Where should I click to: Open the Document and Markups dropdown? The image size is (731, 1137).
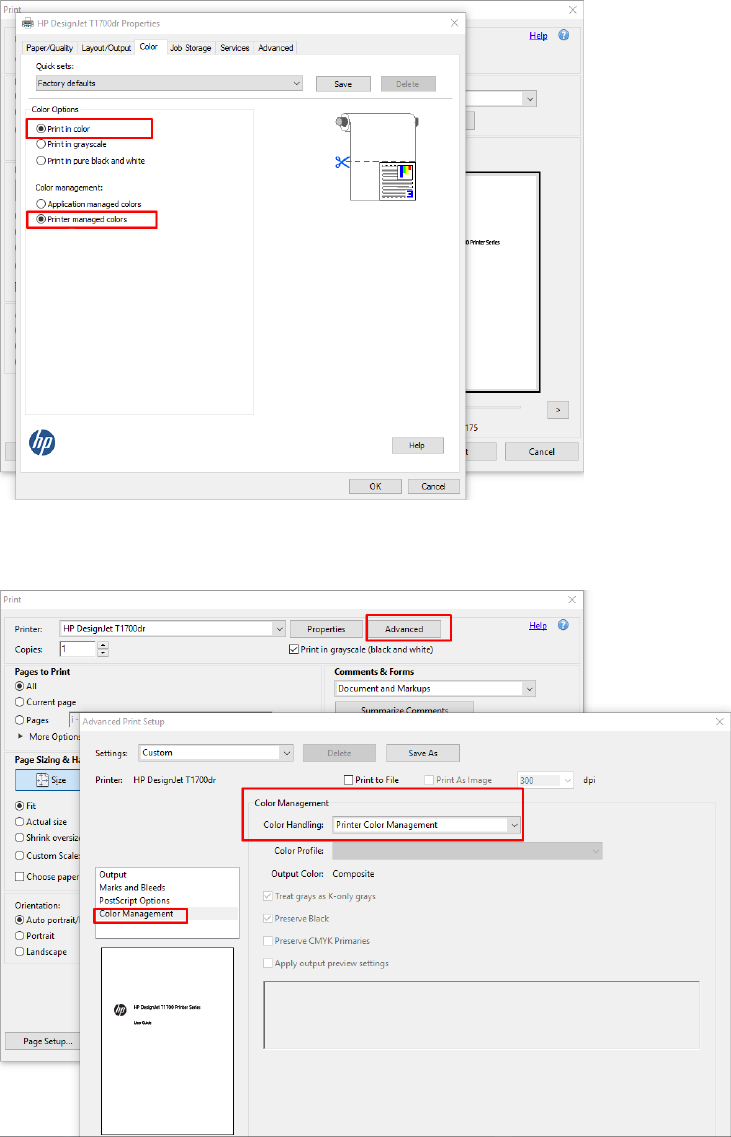435,689
